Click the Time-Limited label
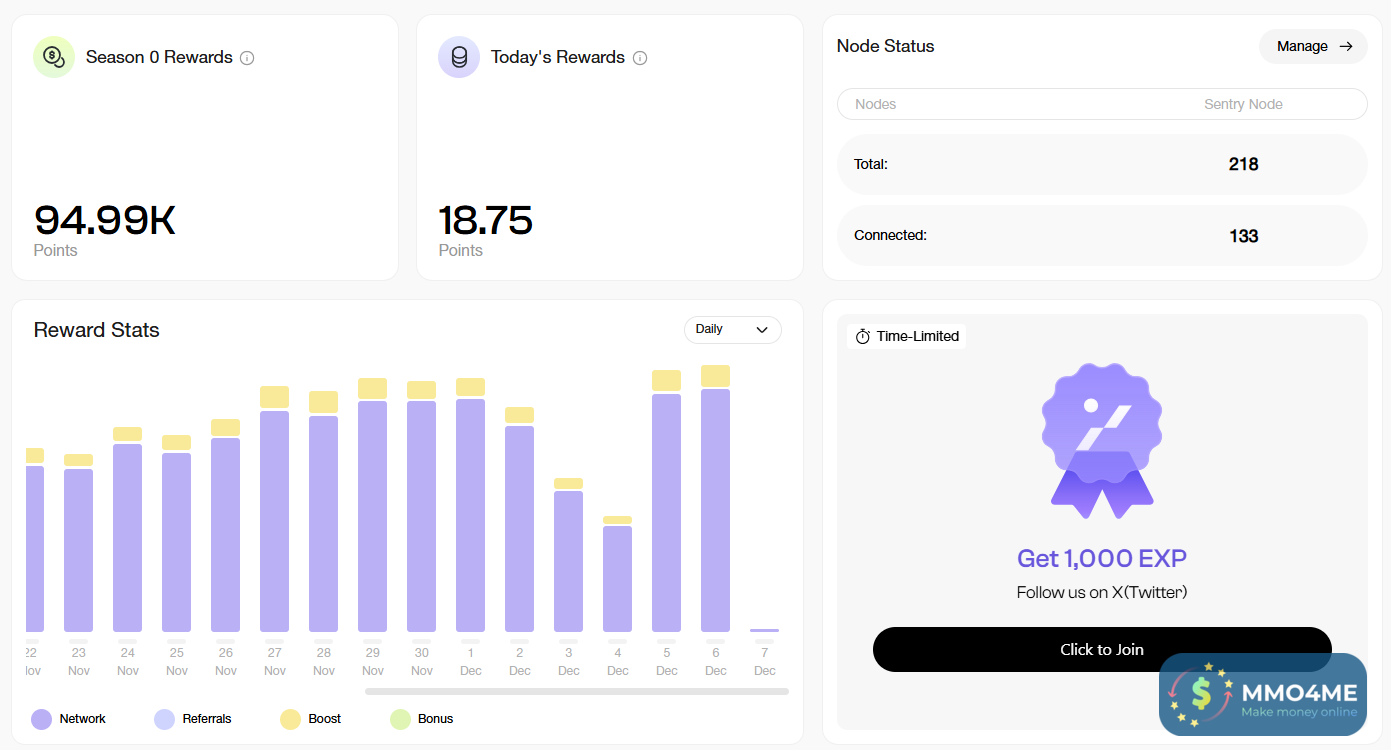Screen dimensions: 1391x750 (x=918, y=336)
